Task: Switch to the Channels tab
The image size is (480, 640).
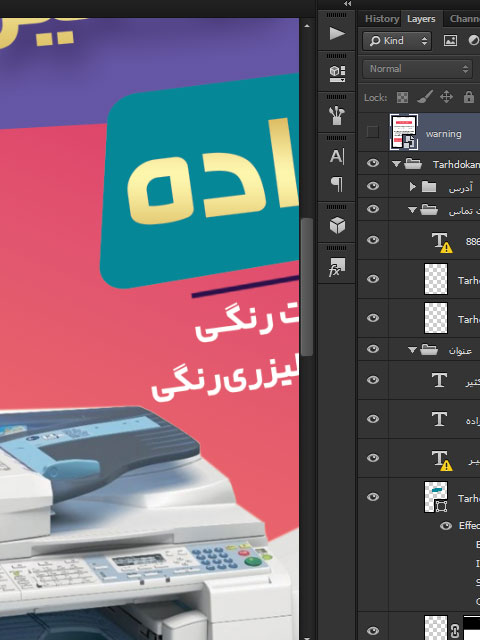Action: [464, 19]
